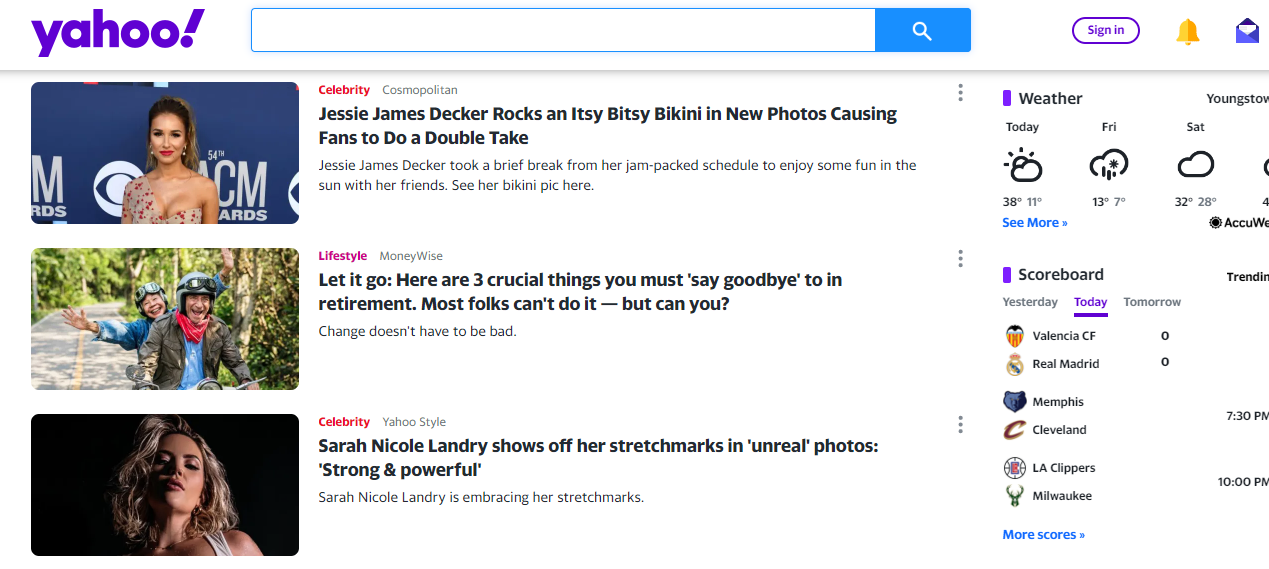Click the Yahoo logo
The width and height of the screenshot is (1269, 569).
coord(118,32)
